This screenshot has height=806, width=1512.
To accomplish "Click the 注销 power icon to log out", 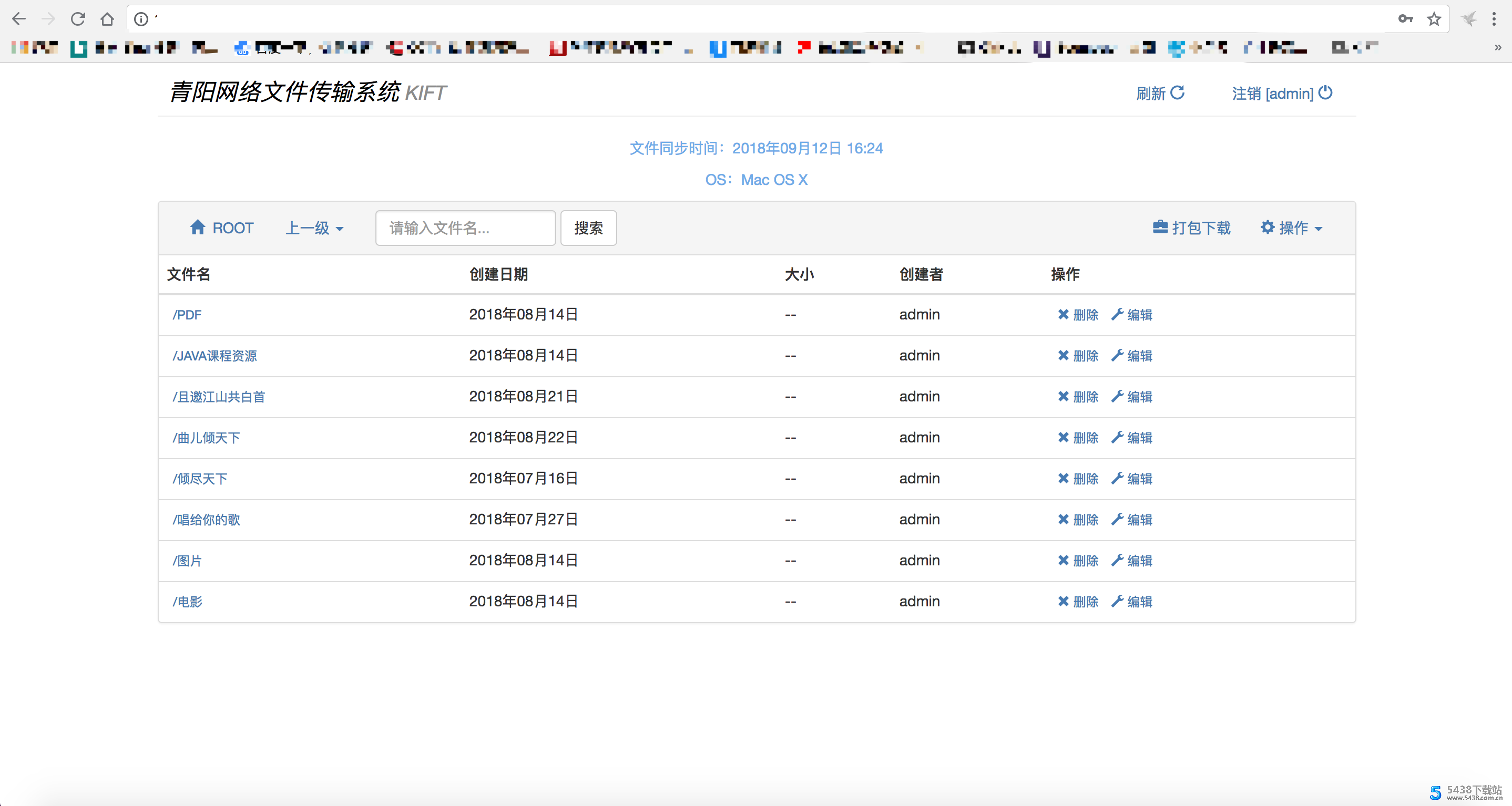I will [x=1326, y=94].
